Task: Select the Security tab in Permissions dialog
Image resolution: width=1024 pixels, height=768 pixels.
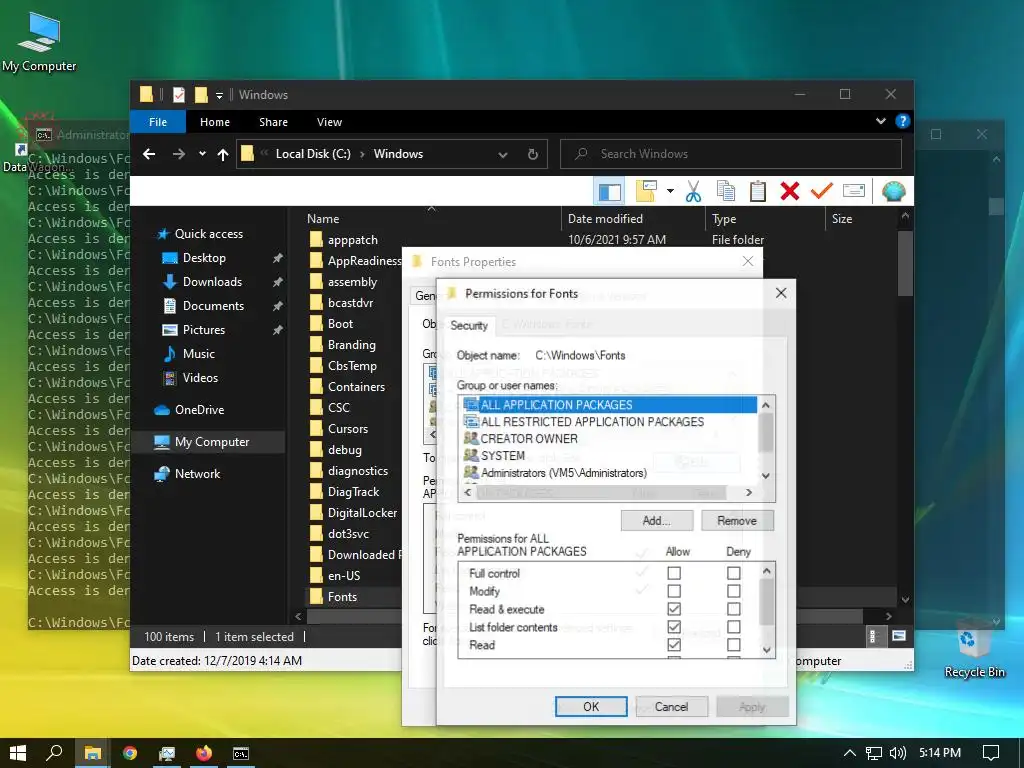Action: click(469, 325)
